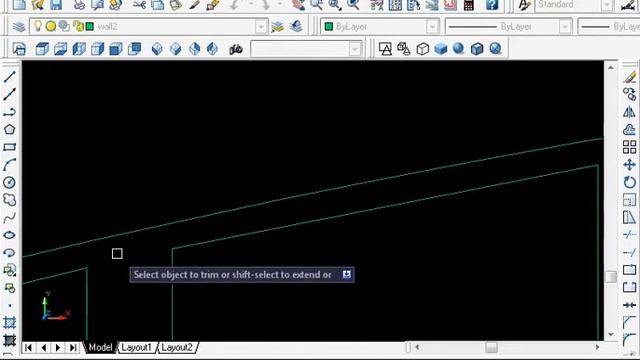
Task: Open the Help icon
Action: (x=492, y=5)
